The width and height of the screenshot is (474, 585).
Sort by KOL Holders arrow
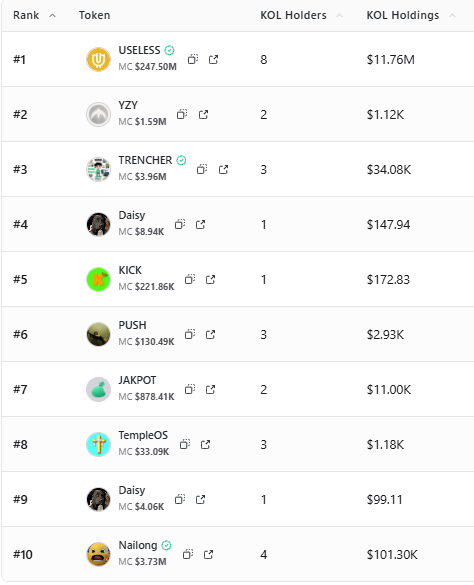tap(339, 15)
